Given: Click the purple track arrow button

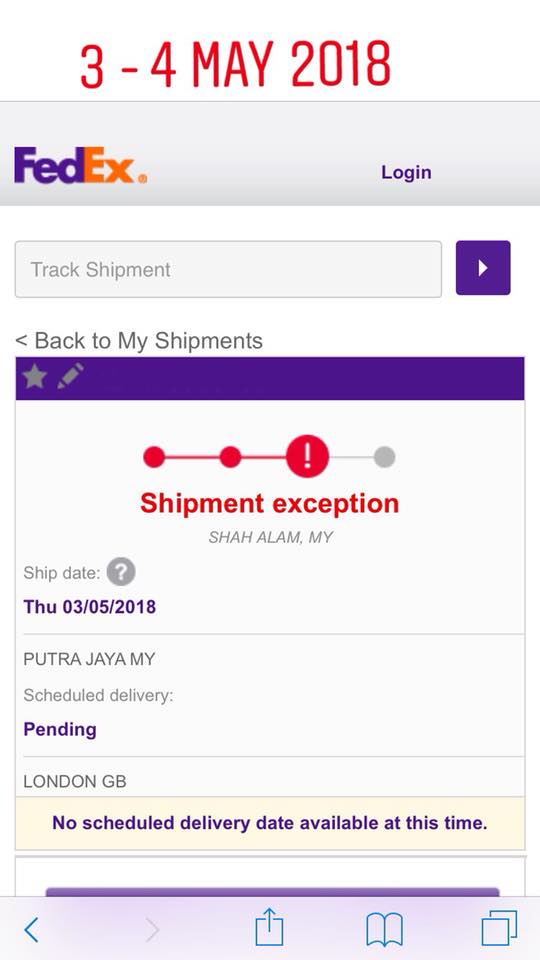Looking at the screenshot, I should point(482,268).
